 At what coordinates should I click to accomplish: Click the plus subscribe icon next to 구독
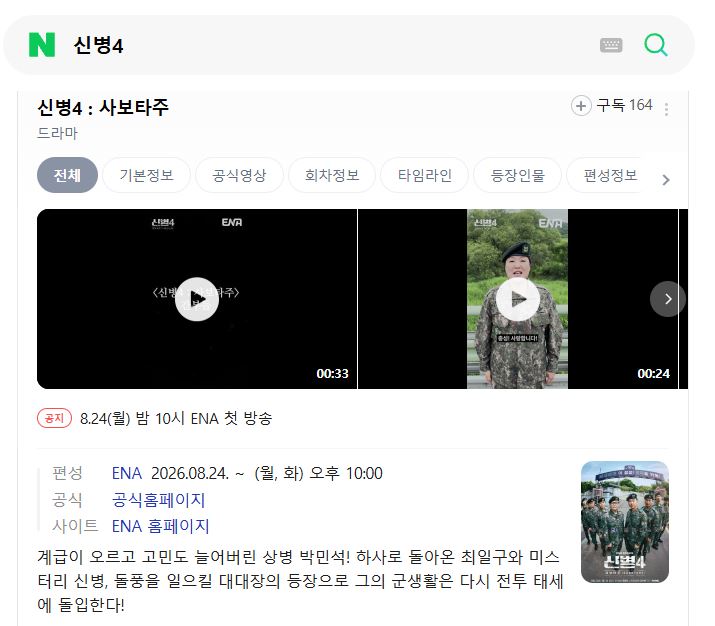(581, 106)
